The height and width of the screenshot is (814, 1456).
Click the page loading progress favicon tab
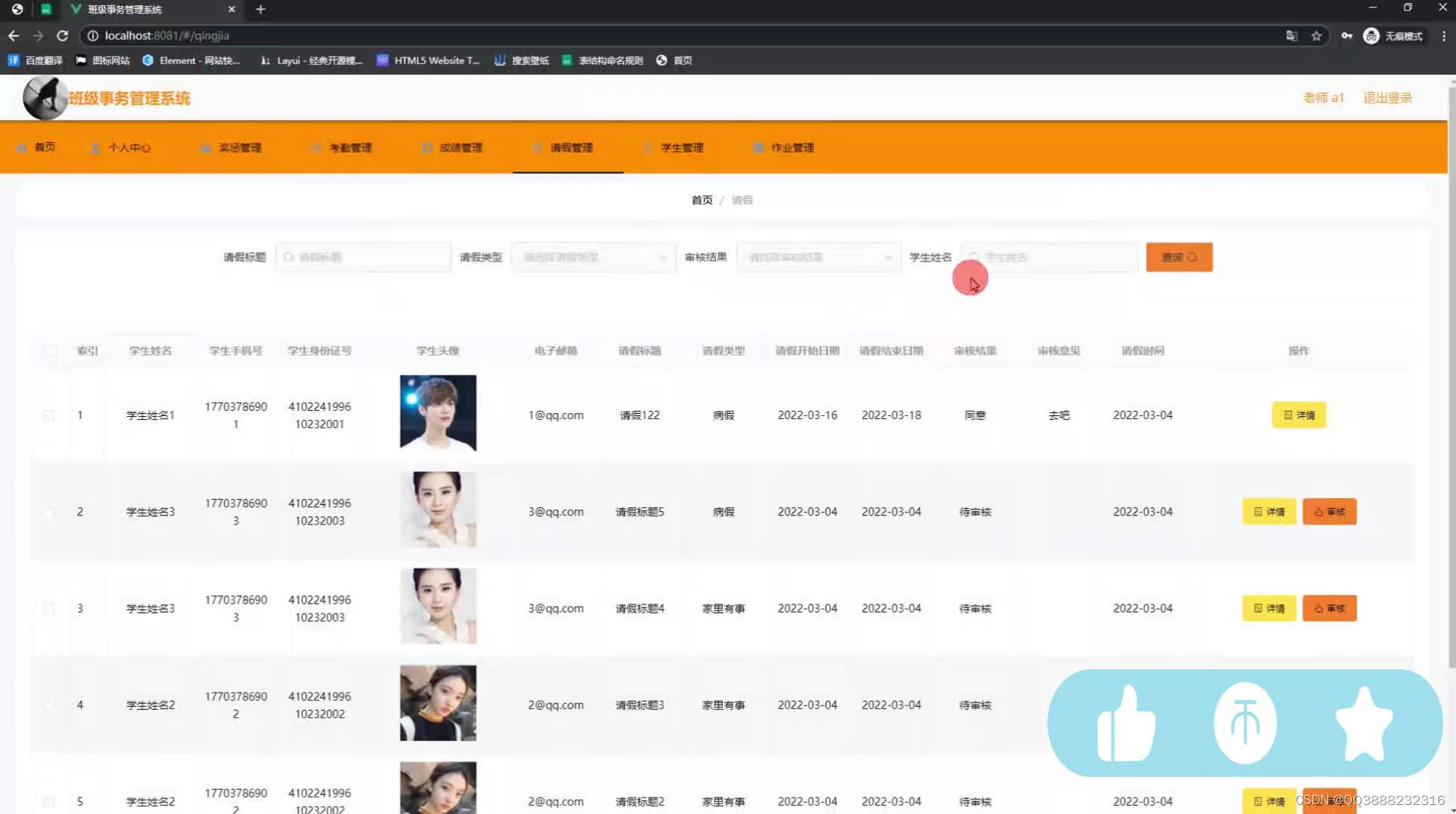(x=46, y=9)
